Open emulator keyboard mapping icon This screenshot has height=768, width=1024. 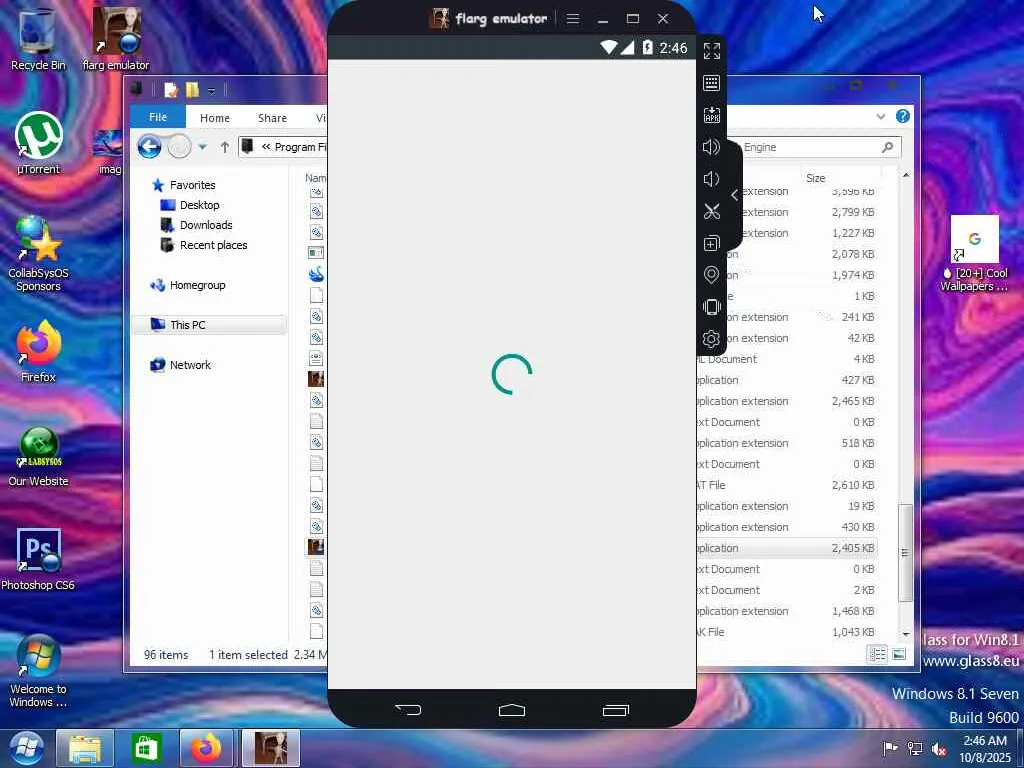point(712,83)
